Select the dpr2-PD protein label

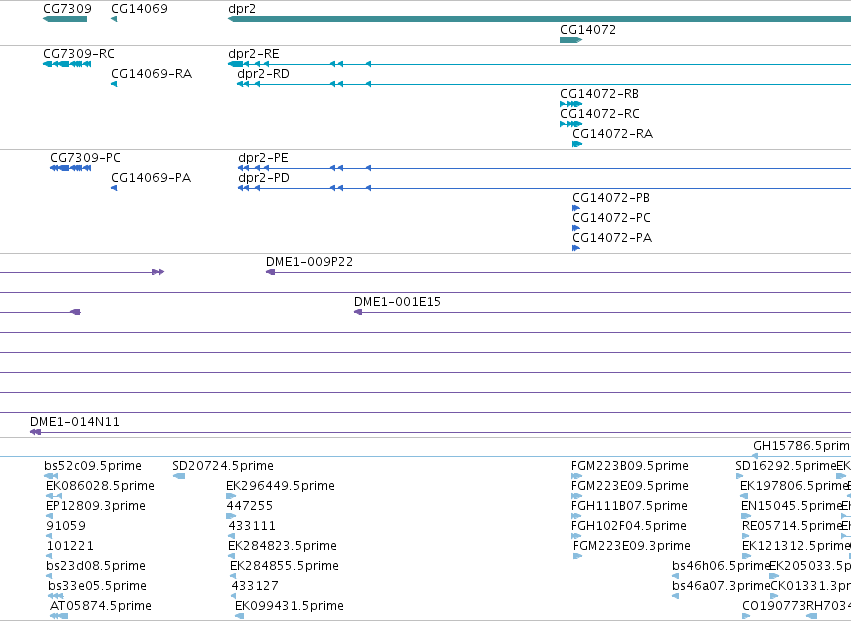(x=264, y=178)
